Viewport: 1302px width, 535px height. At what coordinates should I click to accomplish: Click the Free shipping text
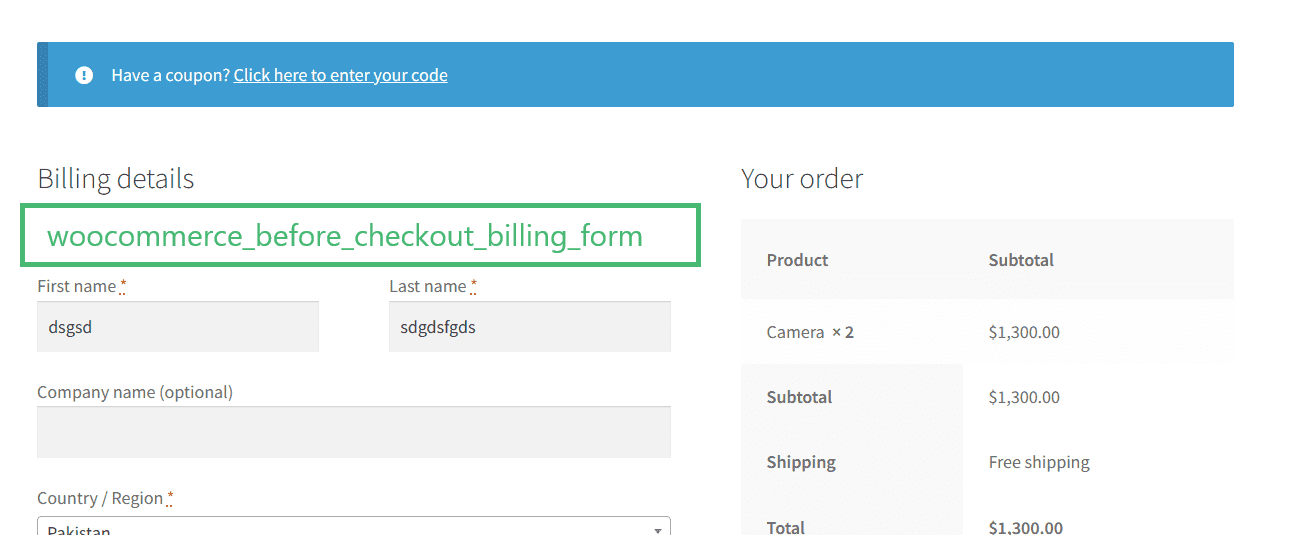point(1039,462)
